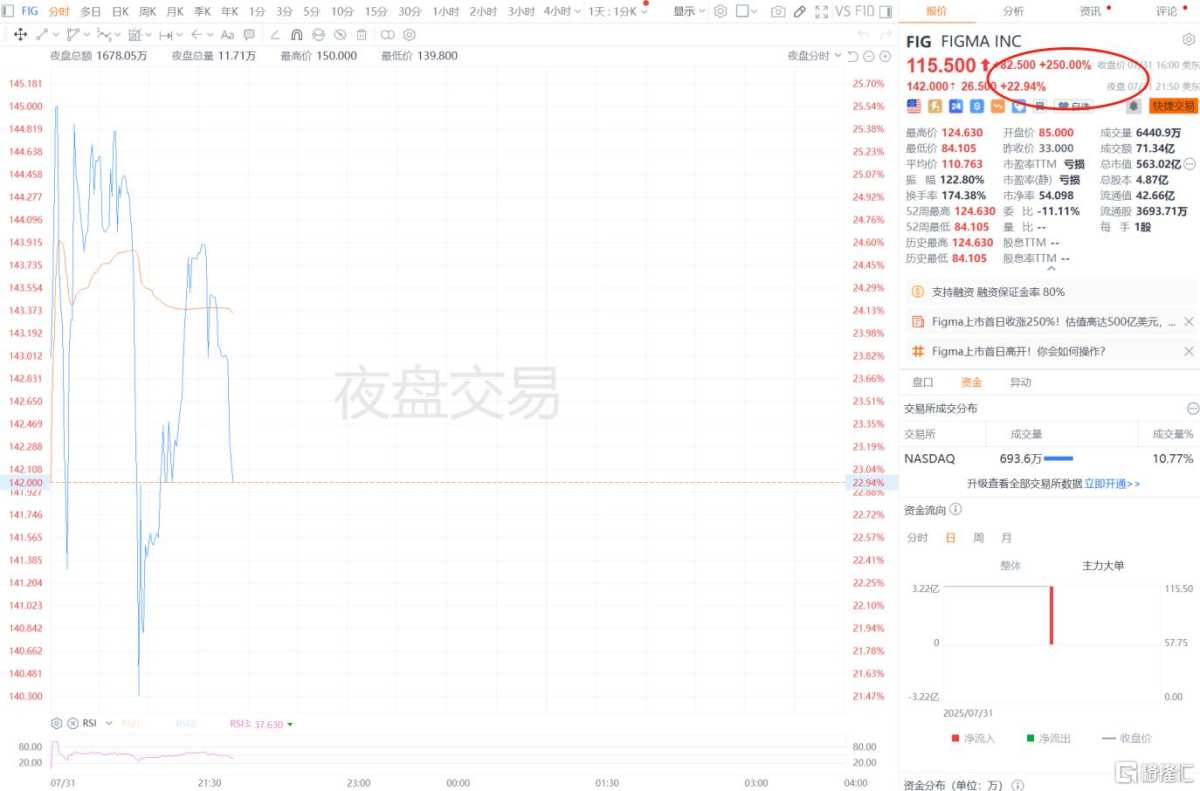Add stock to 自选 watchlist
1200x791 pixels.
pos(1075,106)
